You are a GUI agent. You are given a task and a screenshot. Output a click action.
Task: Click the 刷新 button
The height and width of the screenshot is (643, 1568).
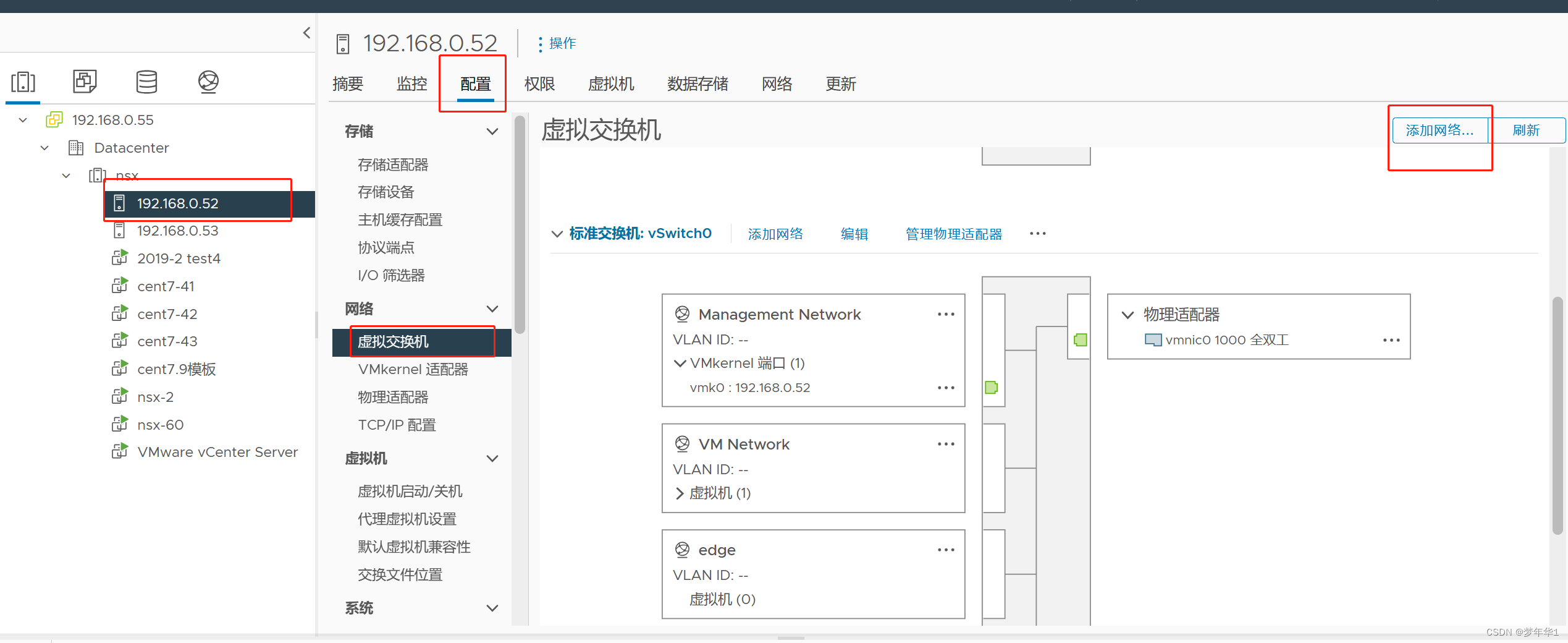click(x=1527, y=130)
